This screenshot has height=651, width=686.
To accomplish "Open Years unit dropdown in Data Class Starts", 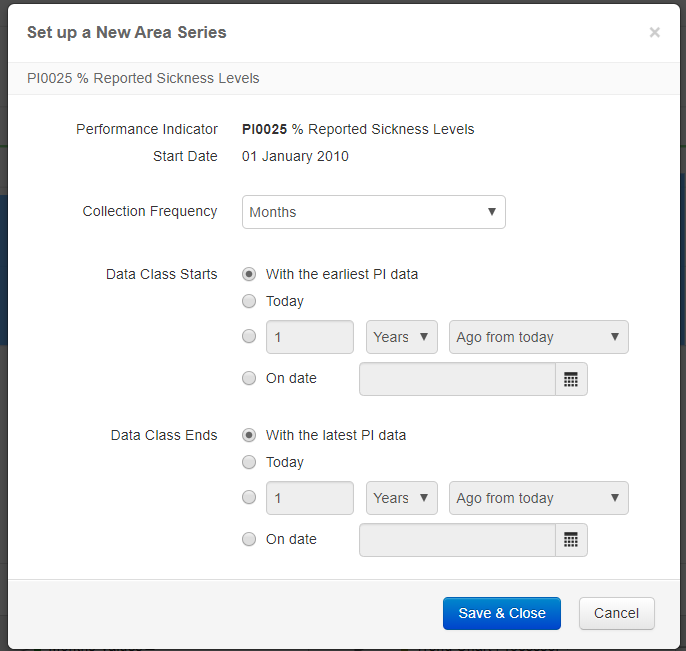I will pyautogui.click(x=402, y=337).
